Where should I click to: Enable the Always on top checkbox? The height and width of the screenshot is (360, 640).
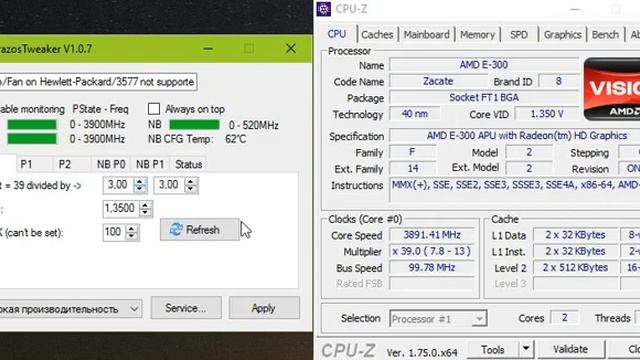[153, 109]
